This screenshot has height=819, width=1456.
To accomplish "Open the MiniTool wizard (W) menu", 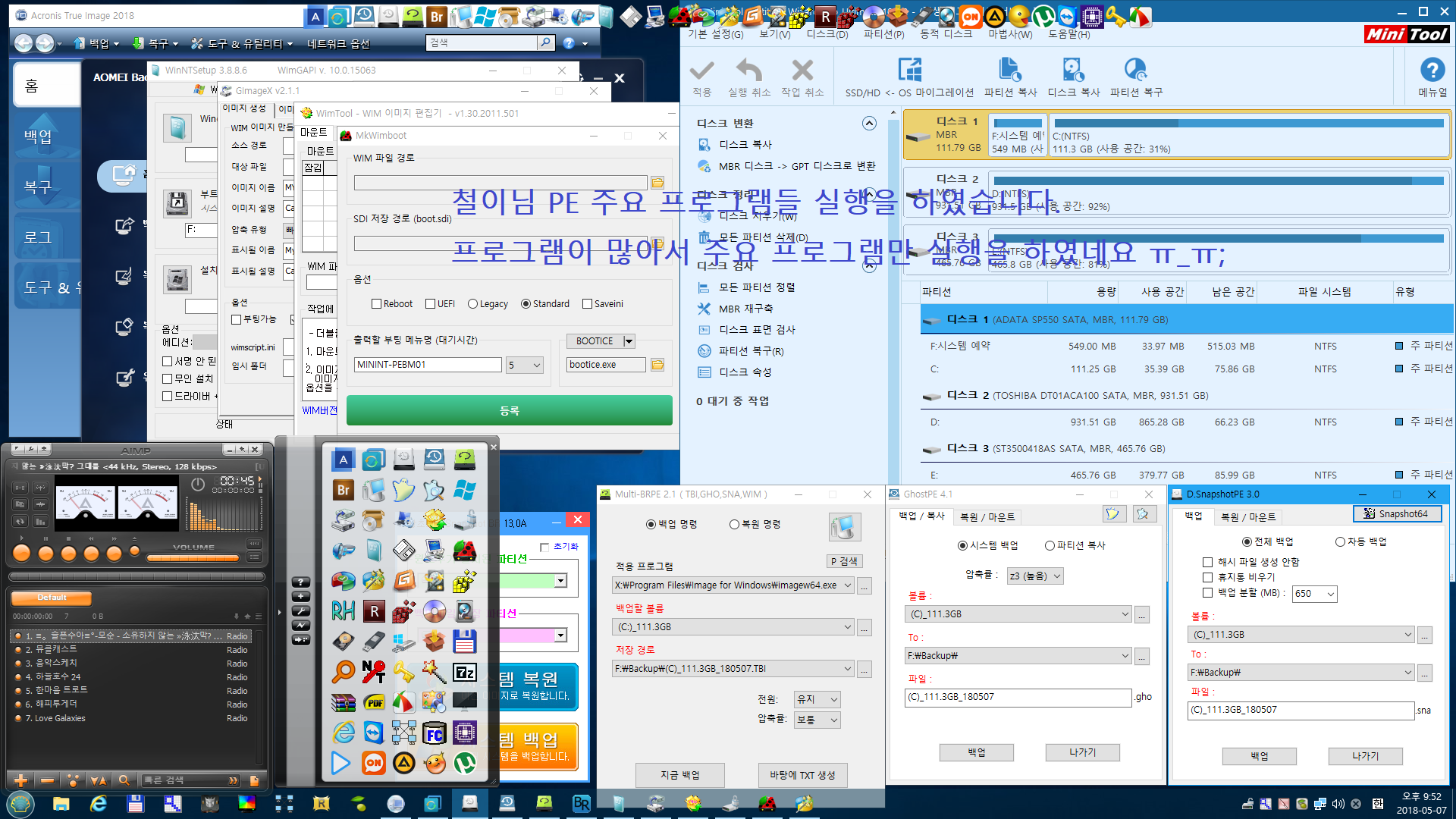I will 1010,34.
